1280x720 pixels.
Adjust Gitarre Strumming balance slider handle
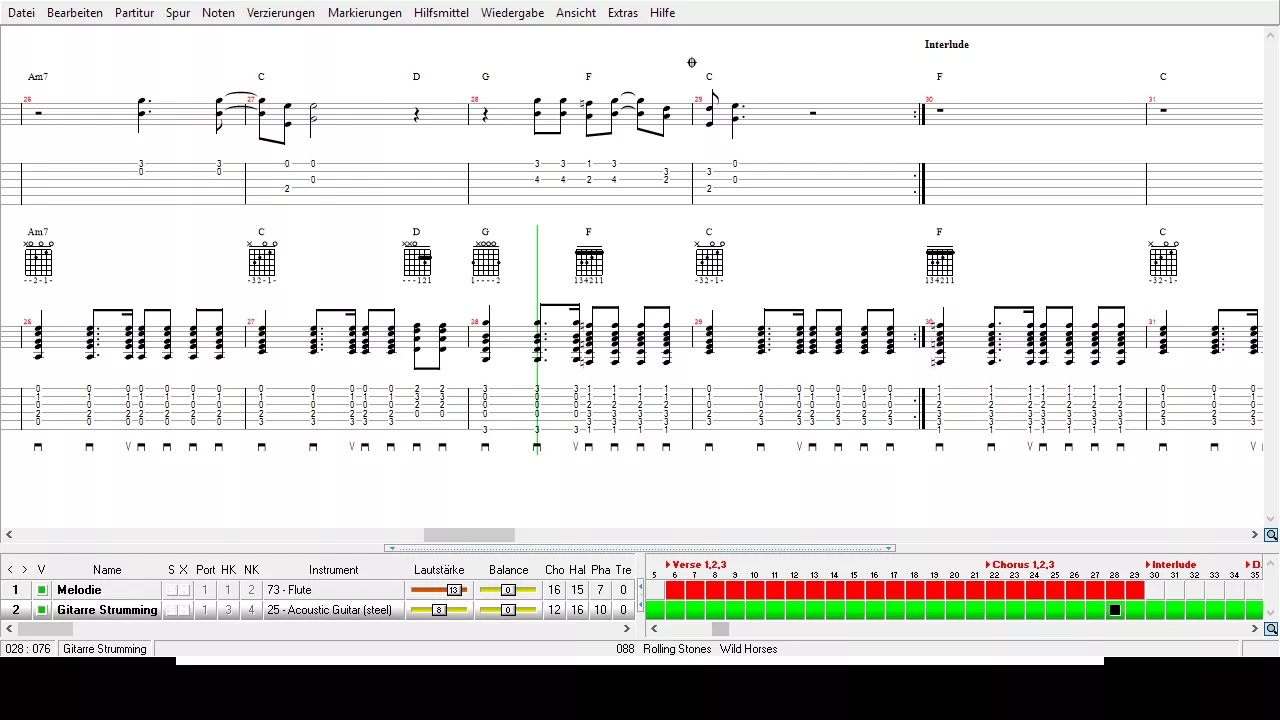click(508, 610)
